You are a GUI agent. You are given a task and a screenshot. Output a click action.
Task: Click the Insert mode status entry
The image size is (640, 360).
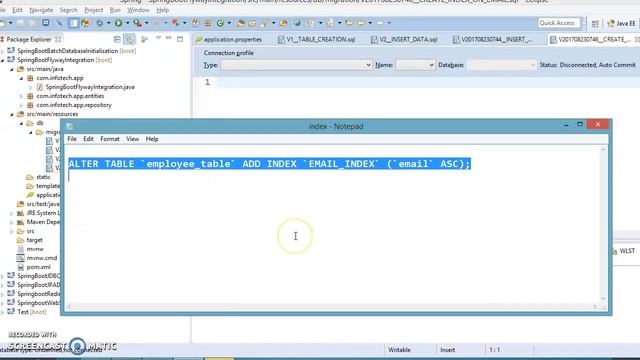447,350
